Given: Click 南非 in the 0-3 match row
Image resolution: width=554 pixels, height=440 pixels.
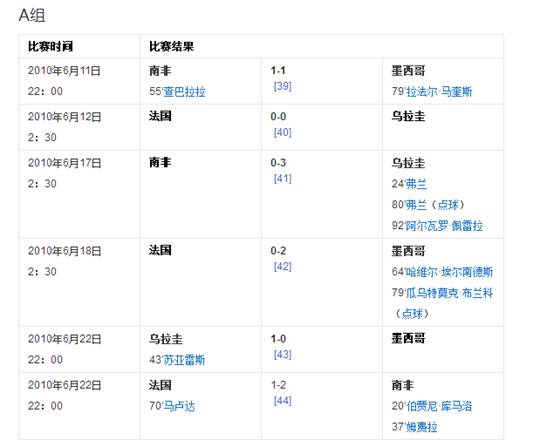Looking at the screenshot, I should coord(160,163).
